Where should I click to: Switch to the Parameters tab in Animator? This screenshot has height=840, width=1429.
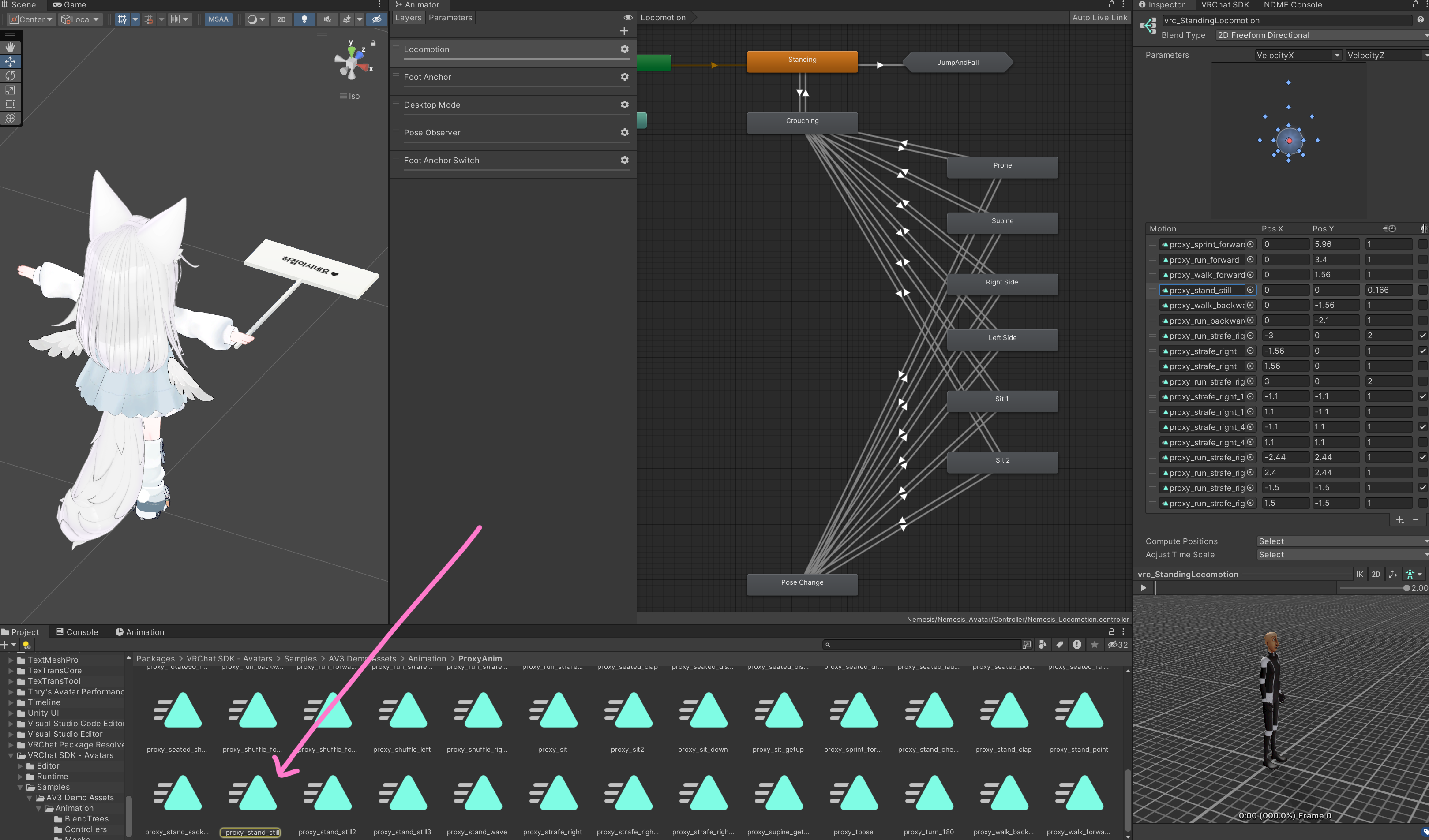pos(450,18)
